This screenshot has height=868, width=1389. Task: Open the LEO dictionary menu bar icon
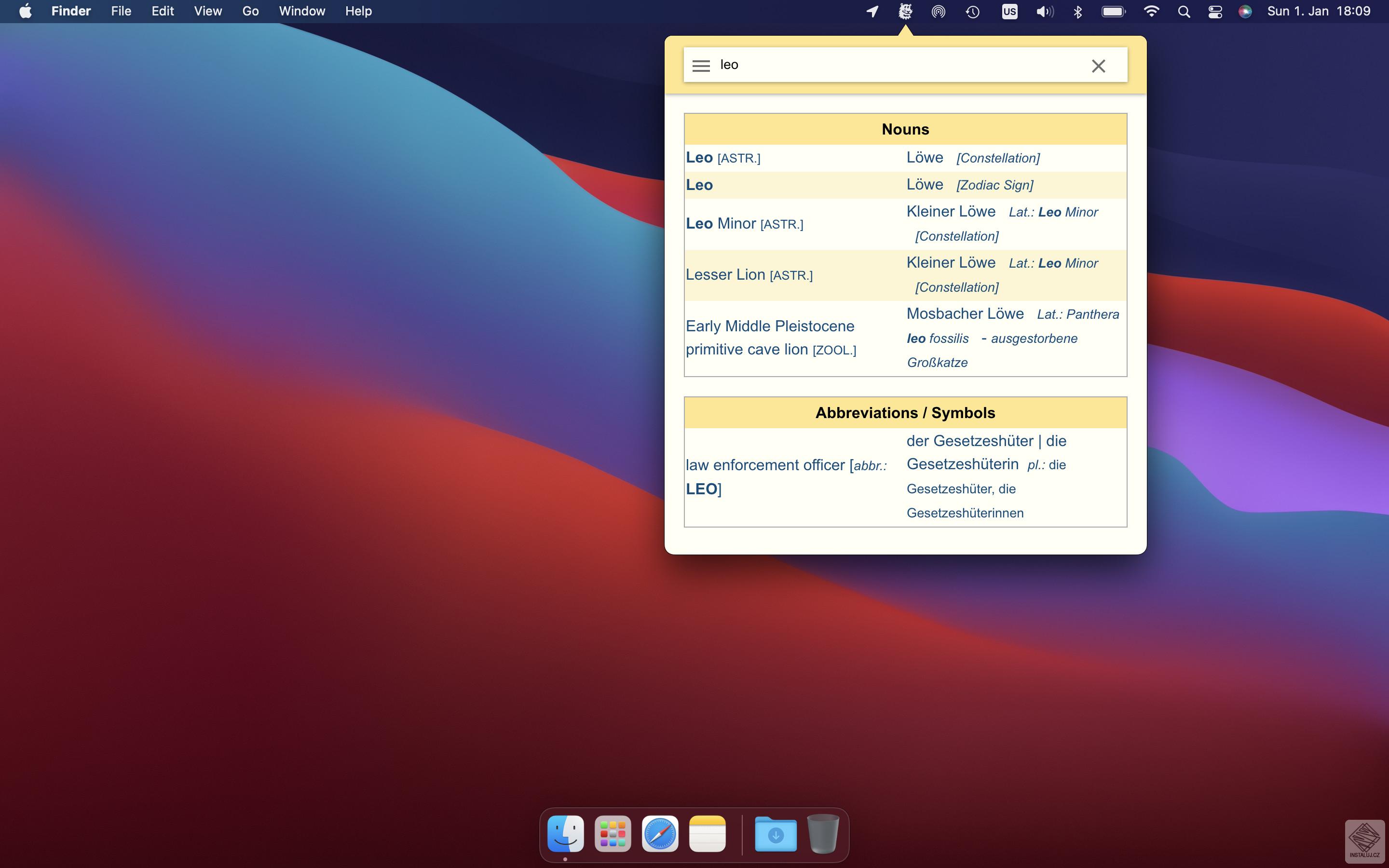point(905,11)
